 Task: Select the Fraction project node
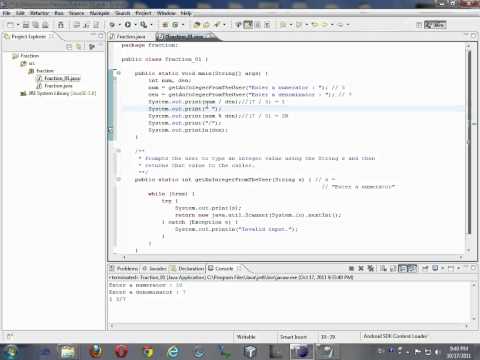(x=26, y=56)
